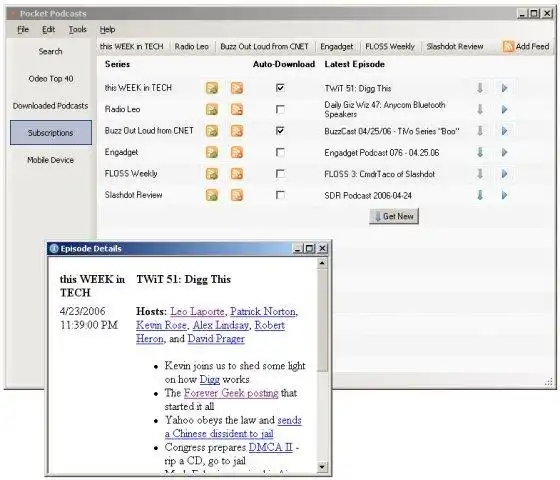Select Slashdot Review top feed tab
560x480 pixels.
pos(455,46)
